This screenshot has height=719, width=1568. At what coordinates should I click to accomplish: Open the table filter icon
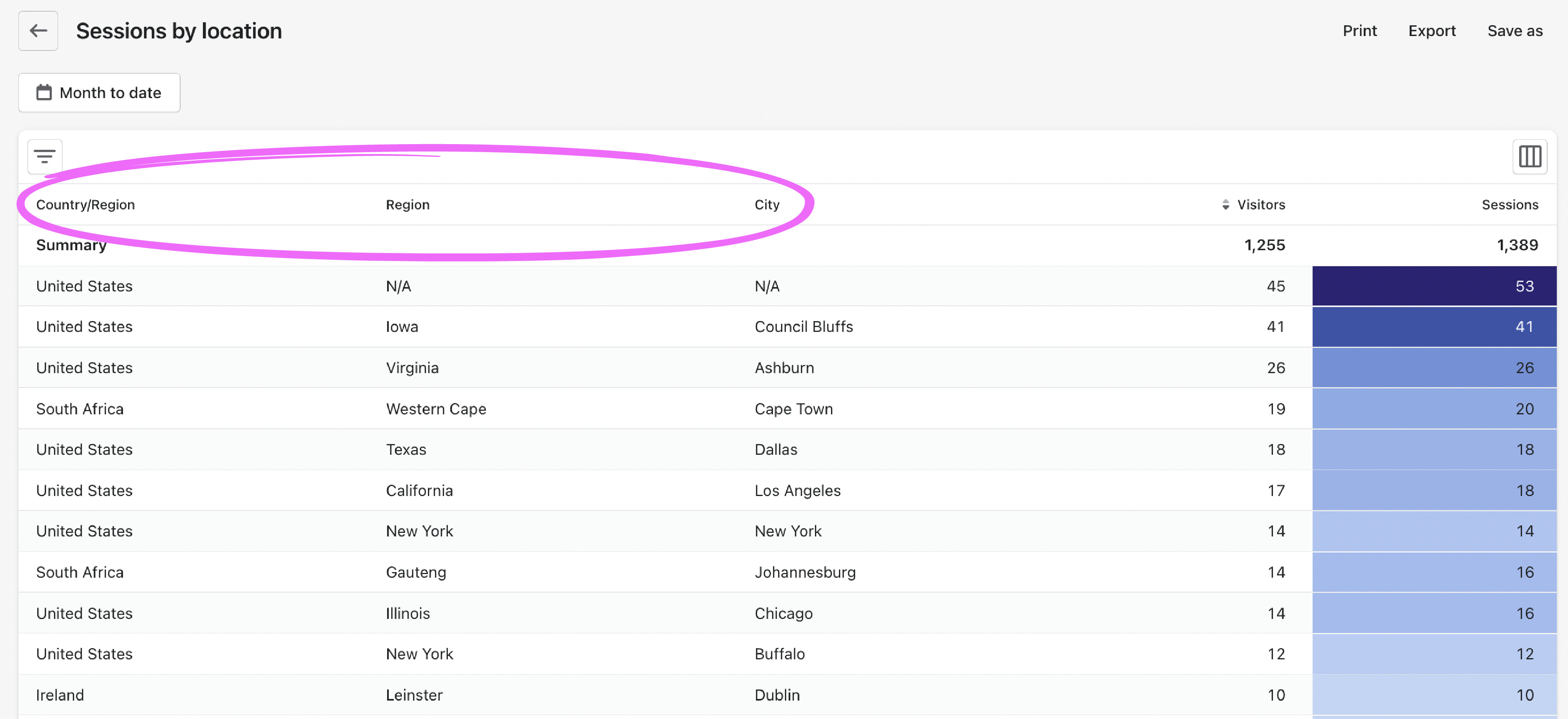pyautogui.click(x=44, y=157)
